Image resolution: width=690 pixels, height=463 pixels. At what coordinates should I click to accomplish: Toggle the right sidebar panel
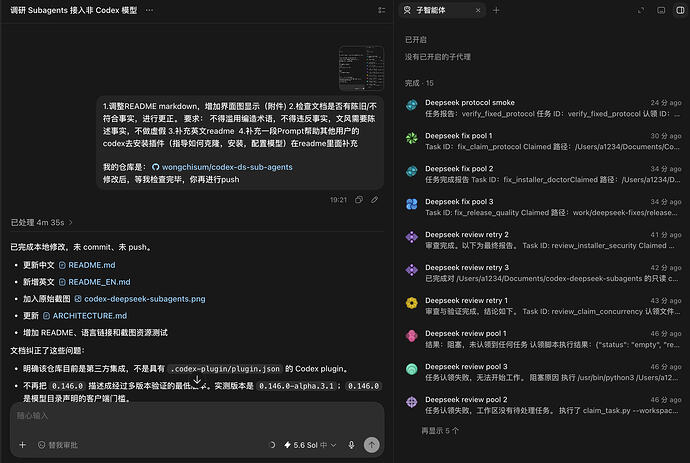click(680, 10)
